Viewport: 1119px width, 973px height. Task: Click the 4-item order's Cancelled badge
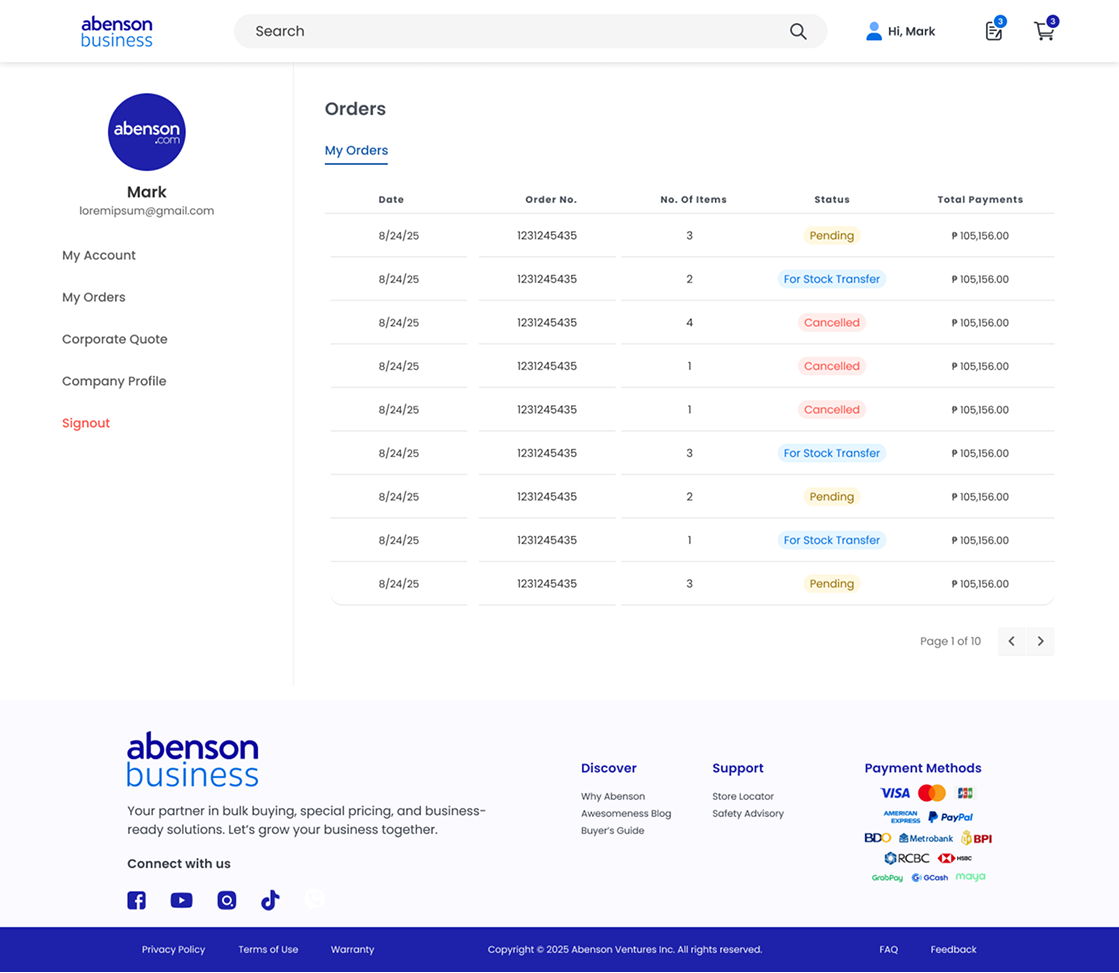pyautogui.click(x=832, y=323)
